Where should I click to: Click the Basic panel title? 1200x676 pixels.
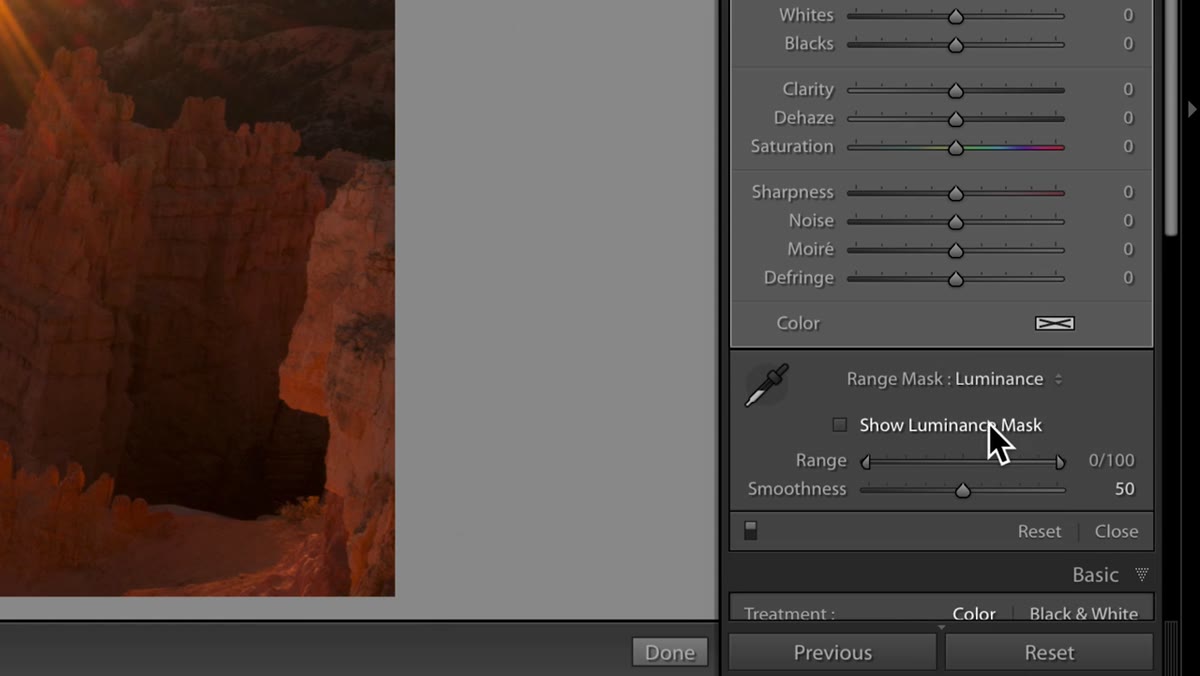pos(1095,575)
